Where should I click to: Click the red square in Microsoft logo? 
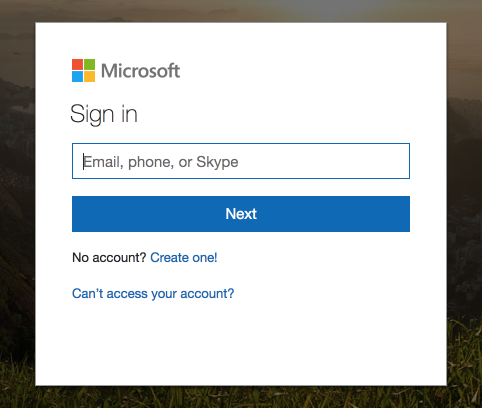[77, 64]
